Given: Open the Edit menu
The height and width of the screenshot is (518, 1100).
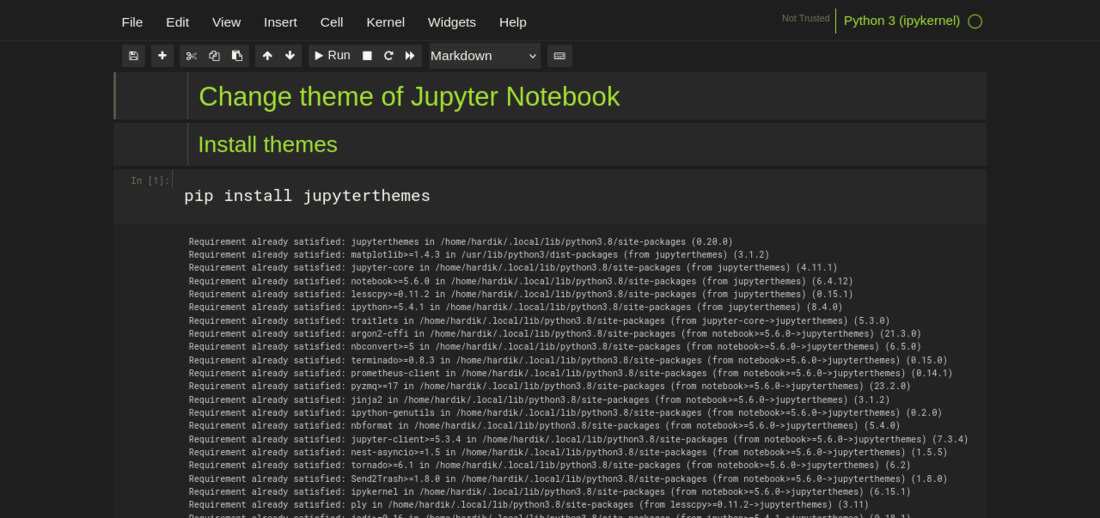Looking at the screenshot, I should tap(177, 22).
